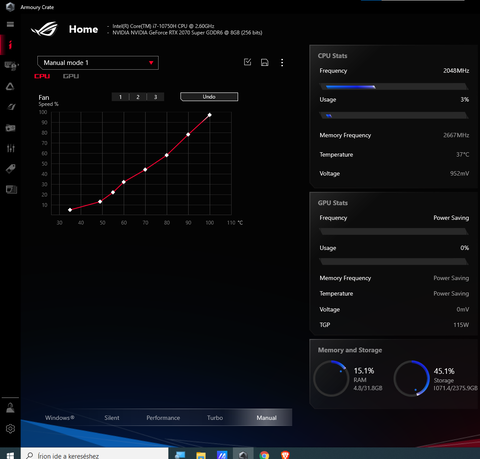
Task: Open Scenario Profiles sliders icon
Action: [x=11, y=148]
